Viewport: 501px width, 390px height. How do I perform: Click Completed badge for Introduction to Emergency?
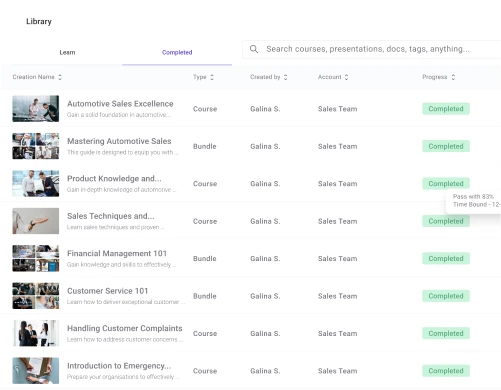(x=446, y=371)
